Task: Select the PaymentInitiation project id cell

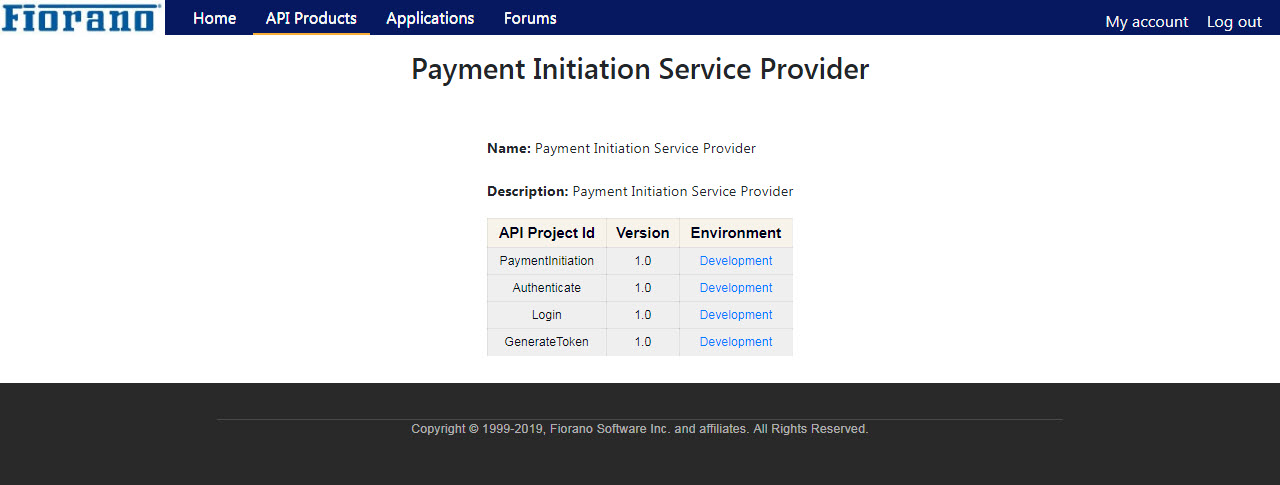Action: [547, 261]
